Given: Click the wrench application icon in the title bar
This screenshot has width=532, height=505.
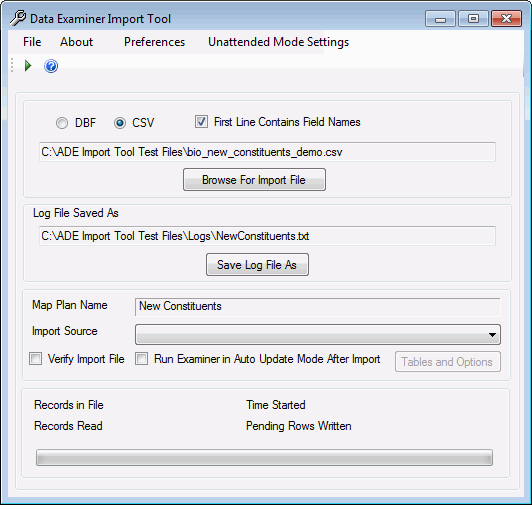Looking at the screenshot, I should point(18,18).
